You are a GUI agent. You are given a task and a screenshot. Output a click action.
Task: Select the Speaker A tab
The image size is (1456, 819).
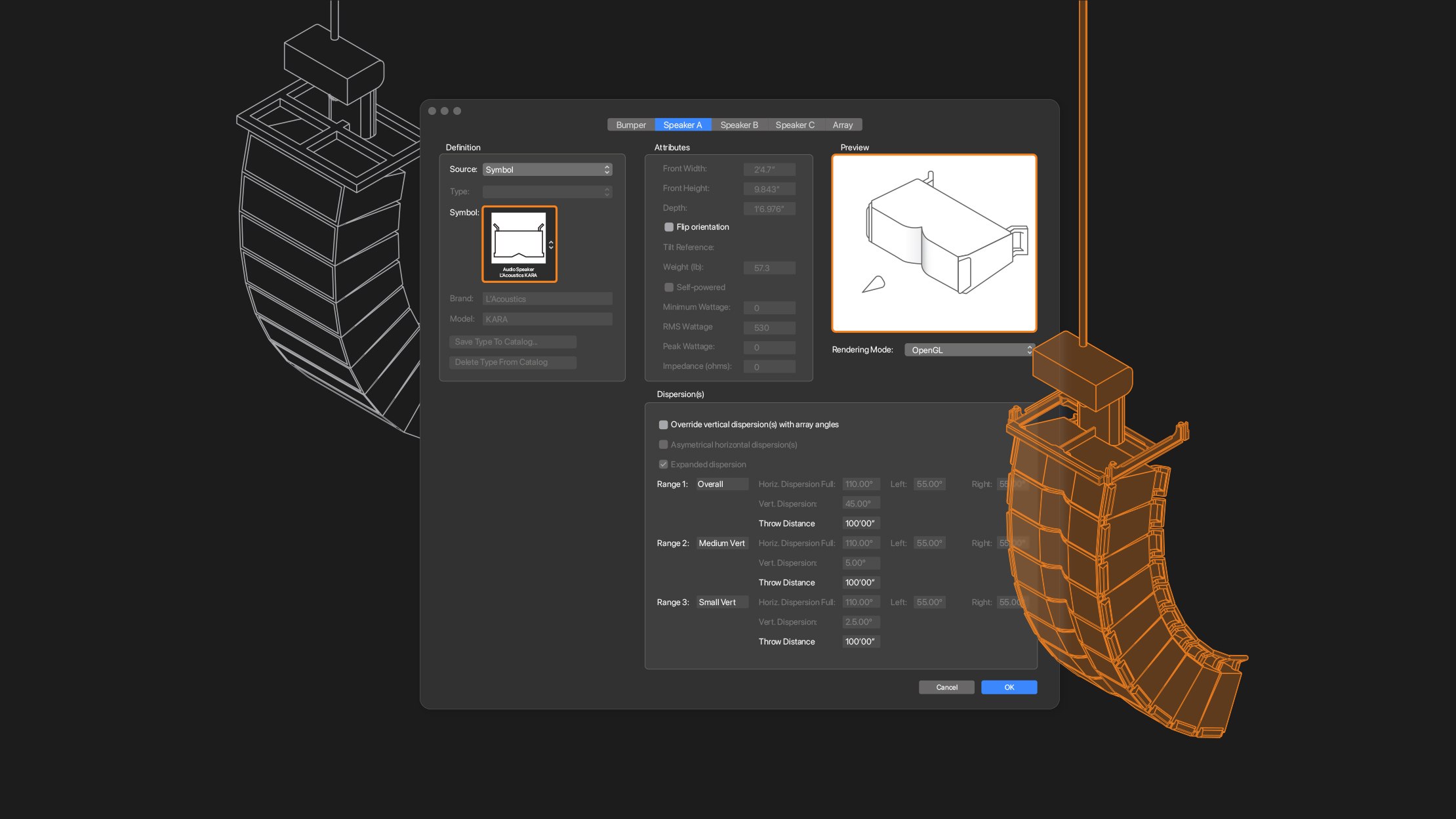[x=682, y=125]
